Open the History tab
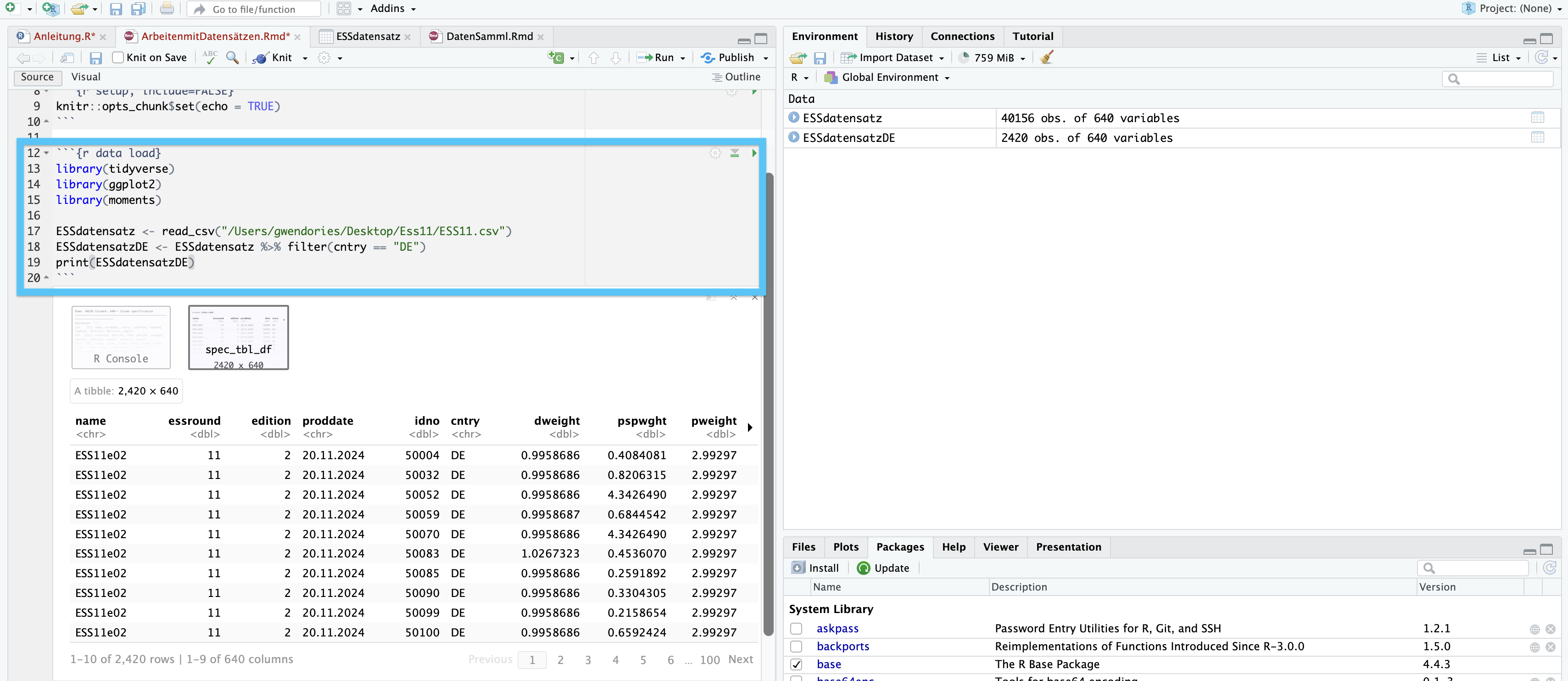Screen dimensions: 1568x681 pyautogui.click(x=893, y=37)
